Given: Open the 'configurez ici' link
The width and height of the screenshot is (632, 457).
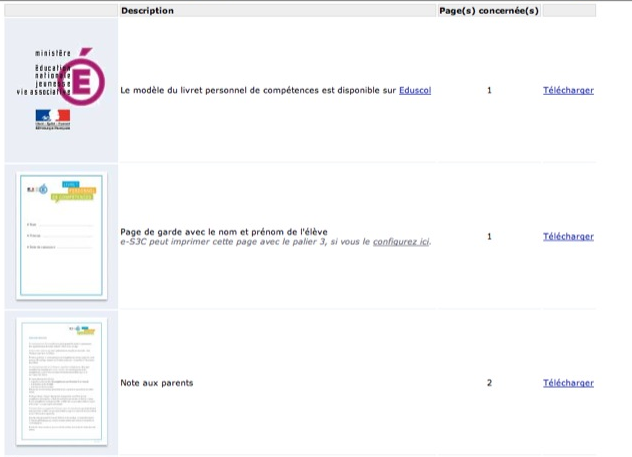Looking at the screenshot, I should tap(401, 242).
